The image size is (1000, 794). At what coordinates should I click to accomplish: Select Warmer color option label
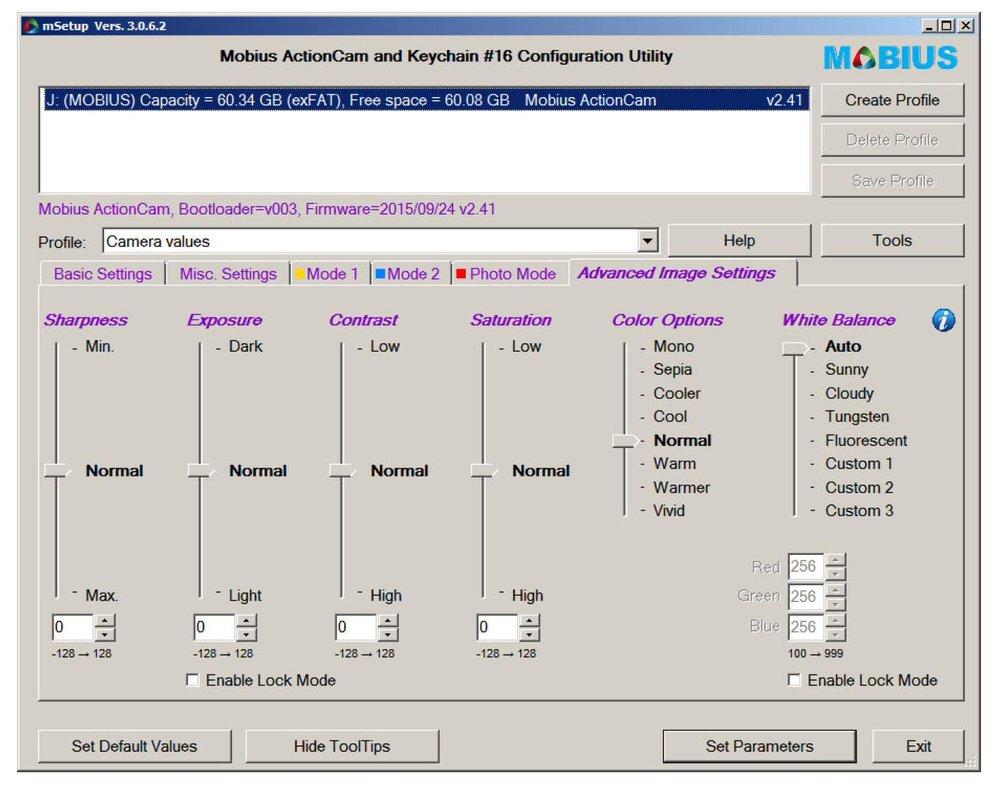pyautogui.click(x=681, y=487)
